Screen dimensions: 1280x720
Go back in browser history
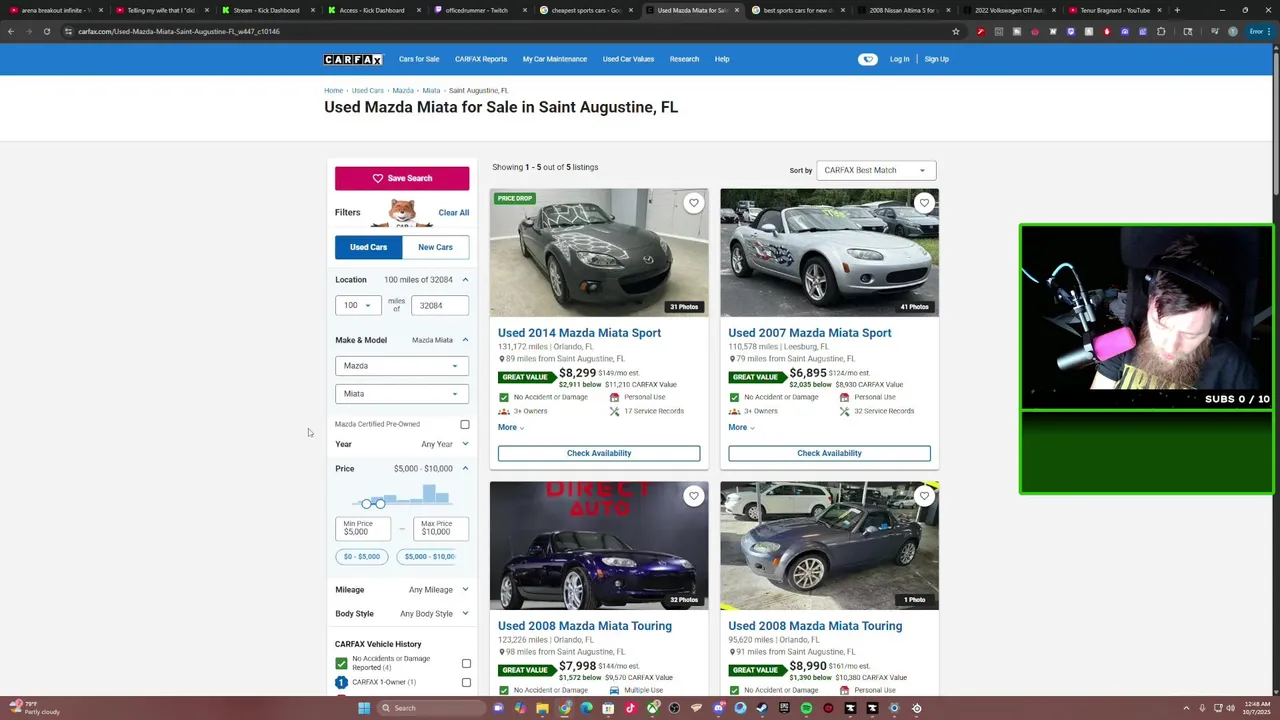point(11,31)
